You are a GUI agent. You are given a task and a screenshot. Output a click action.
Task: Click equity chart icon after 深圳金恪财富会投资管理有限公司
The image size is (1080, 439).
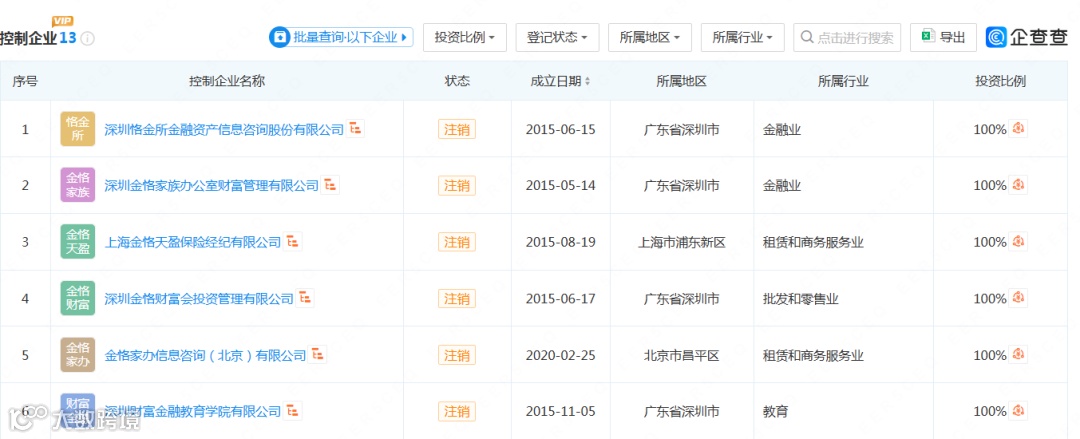coord(306,298)
